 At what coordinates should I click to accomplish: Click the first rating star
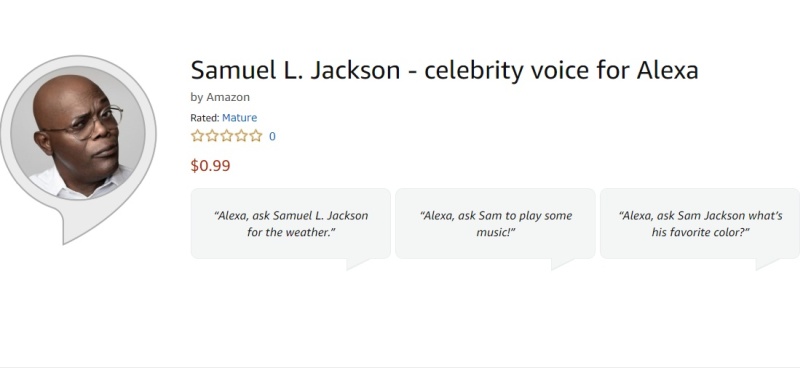197,136
